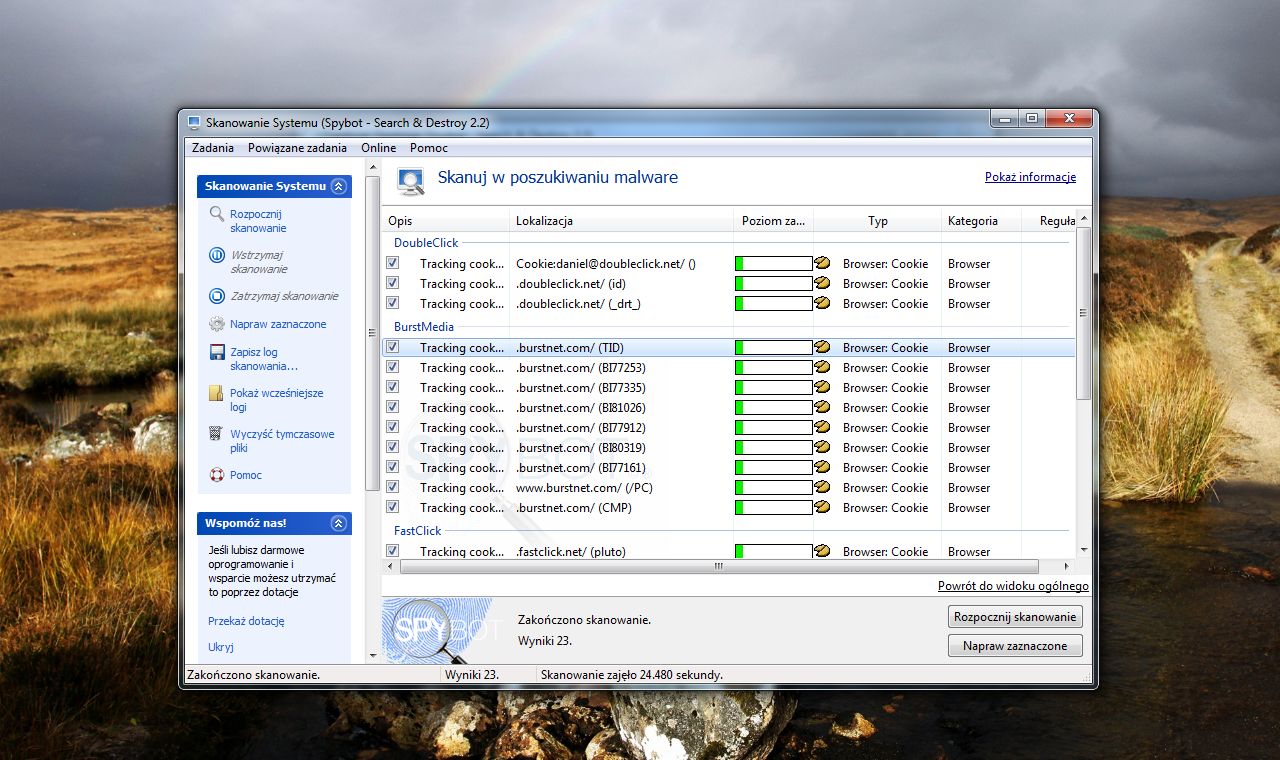The height and width of the screenshot is (760, 1280).
Task: Click the cookie icon in the Cookie:daniel@doubleclick.net row
Action: 822,263
